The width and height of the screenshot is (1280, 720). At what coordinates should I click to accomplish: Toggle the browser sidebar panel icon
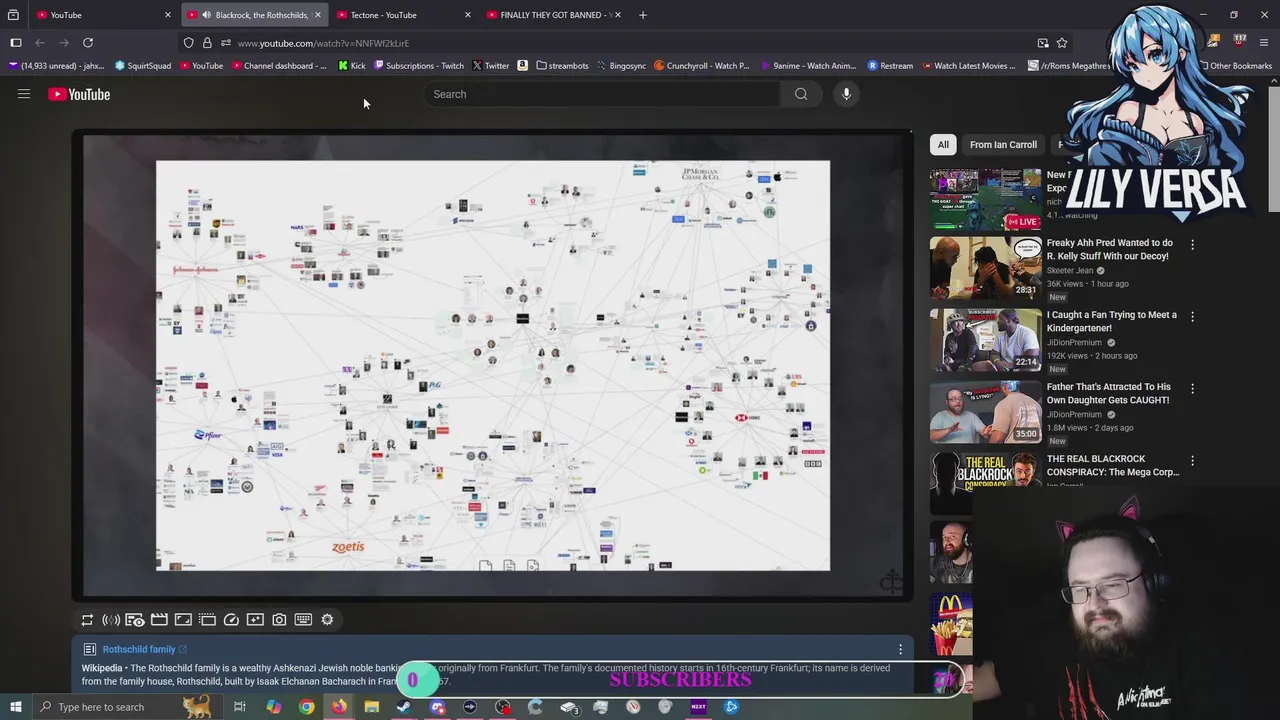coord(16,43)
